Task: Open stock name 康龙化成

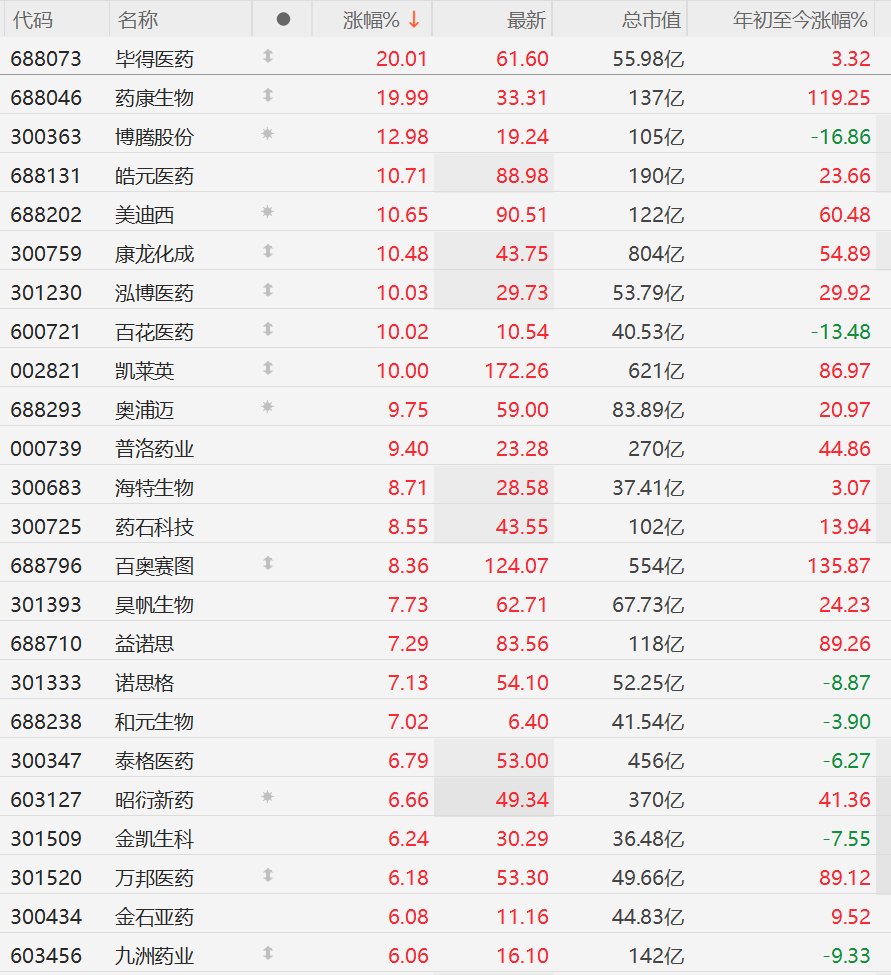Action: coord(154,254)
